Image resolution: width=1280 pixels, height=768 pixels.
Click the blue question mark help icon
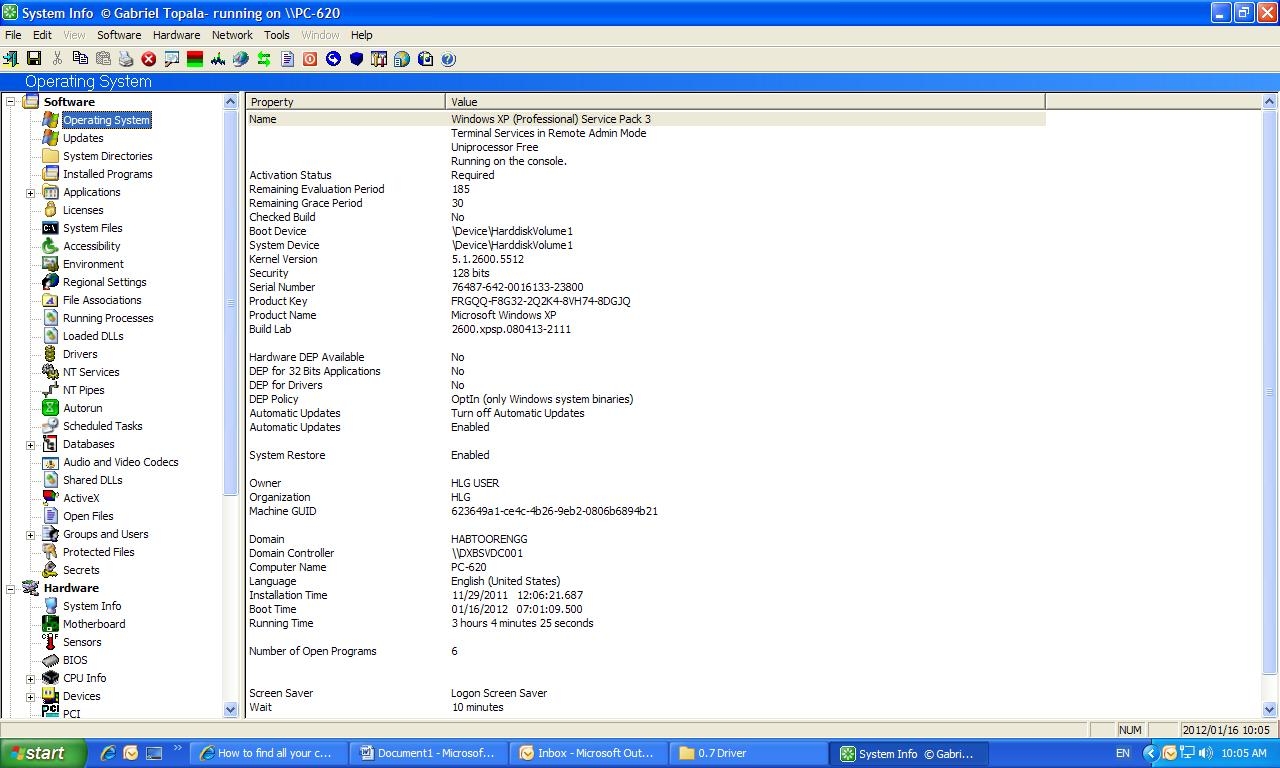(x=448, y=59)
